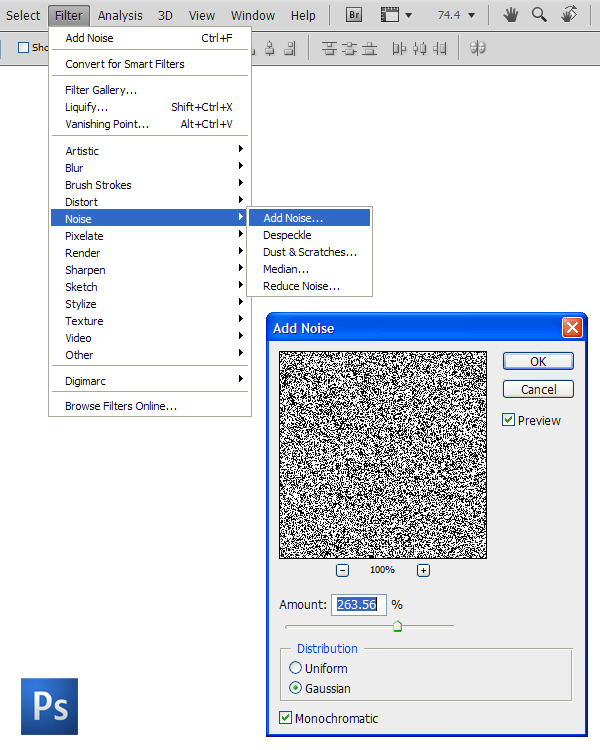This screenshot has width=600, height=750.
Task: Select the Rotate View tool icon
Action: [568, 14]
